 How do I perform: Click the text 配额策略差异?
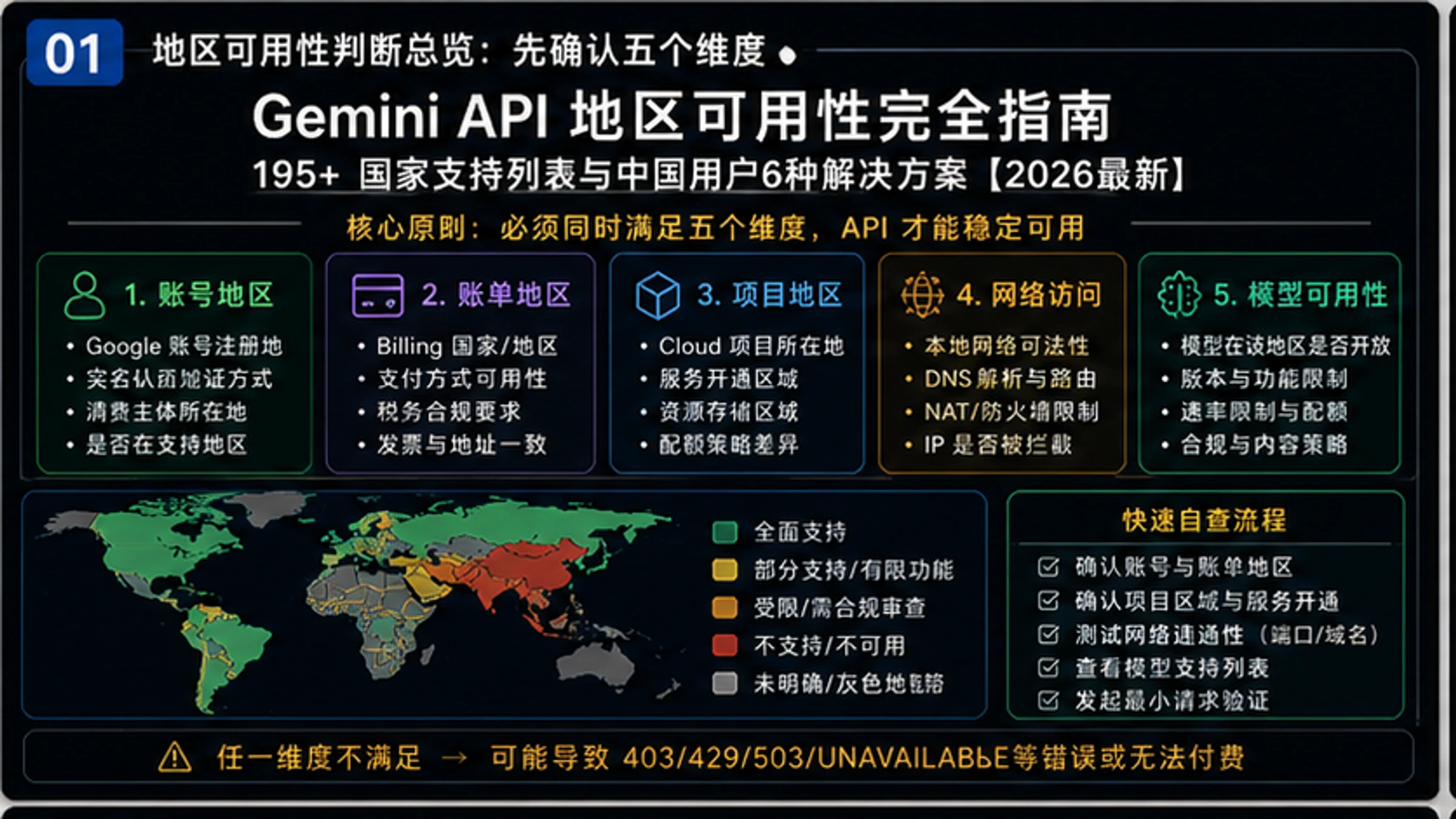click(x=729, y=444)
